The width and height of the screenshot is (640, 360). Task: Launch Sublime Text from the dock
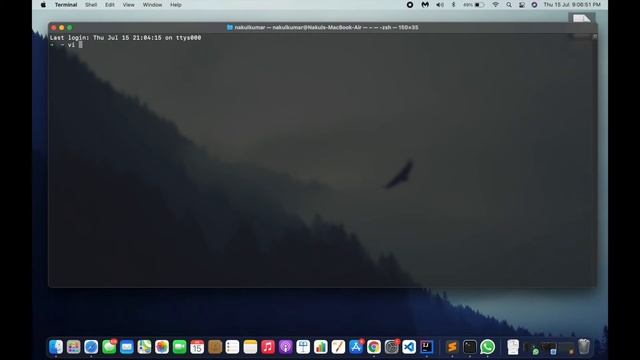(x=452, y=347)
